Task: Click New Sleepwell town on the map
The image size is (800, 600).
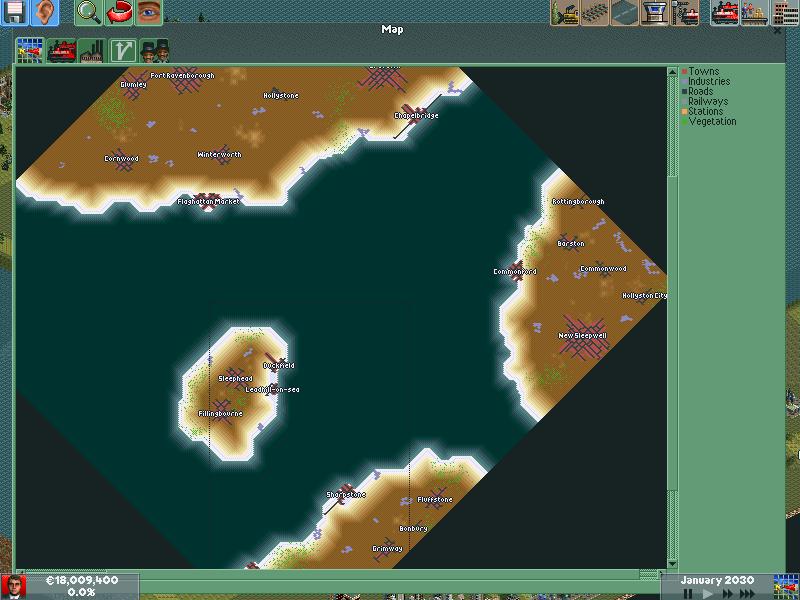Action: [x=582, y=336]
